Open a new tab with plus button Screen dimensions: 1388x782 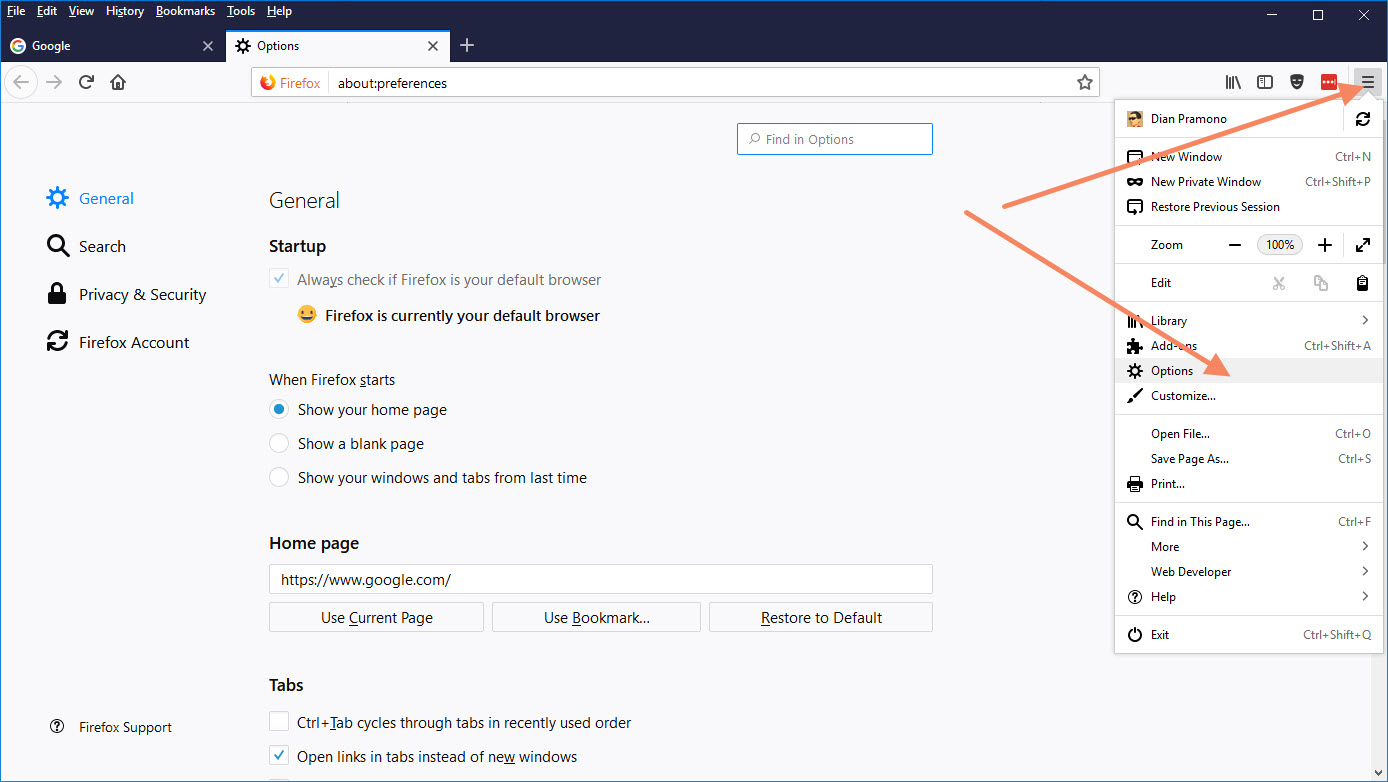coord(467,45)
